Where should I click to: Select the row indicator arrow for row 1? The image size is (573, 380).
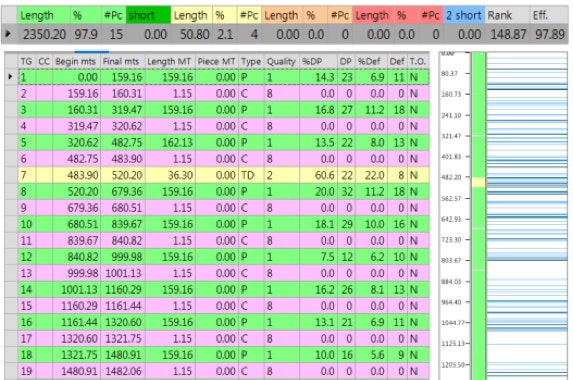tap(11, 77)
